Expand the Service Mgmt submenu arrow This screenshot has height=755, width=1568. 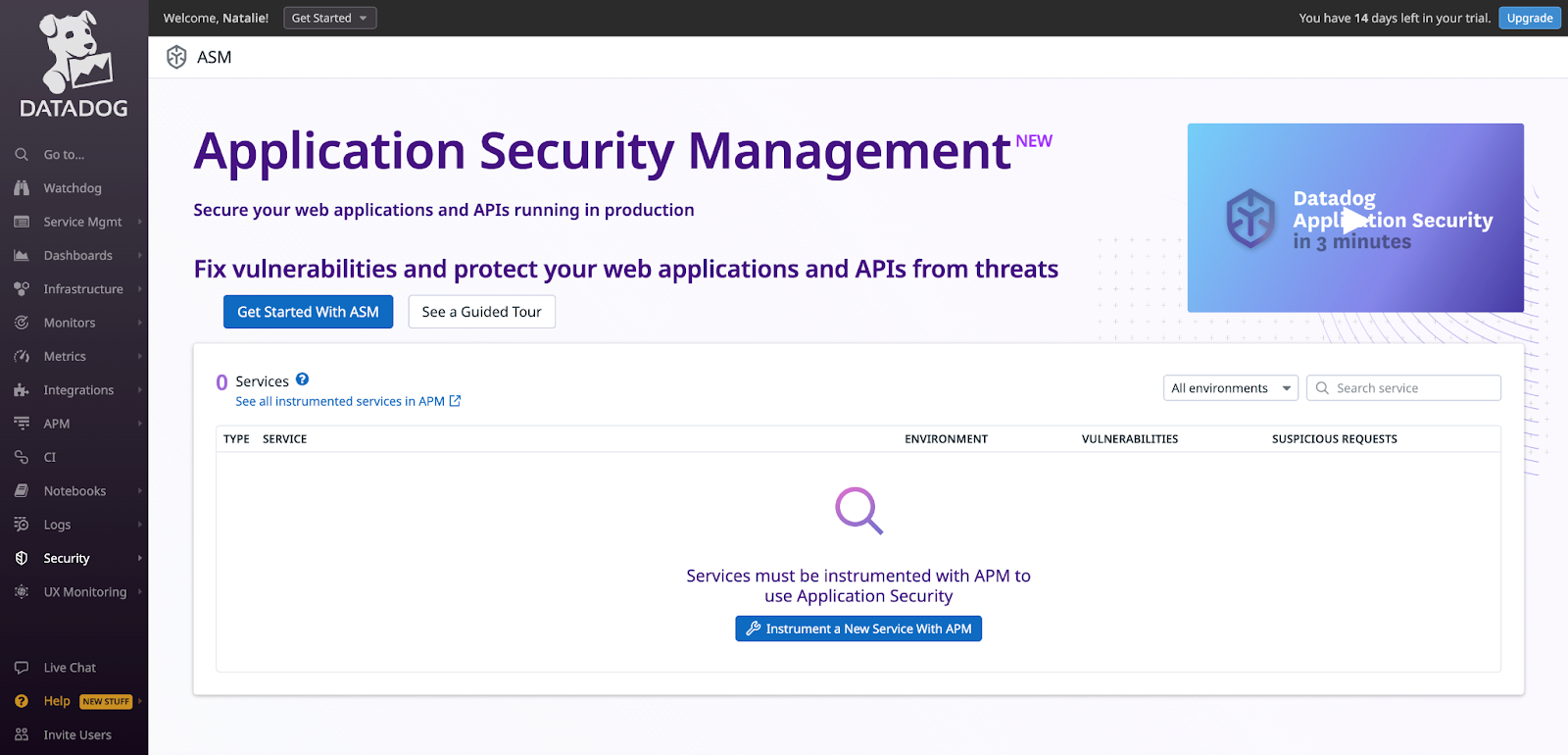(x=140, y=223)
